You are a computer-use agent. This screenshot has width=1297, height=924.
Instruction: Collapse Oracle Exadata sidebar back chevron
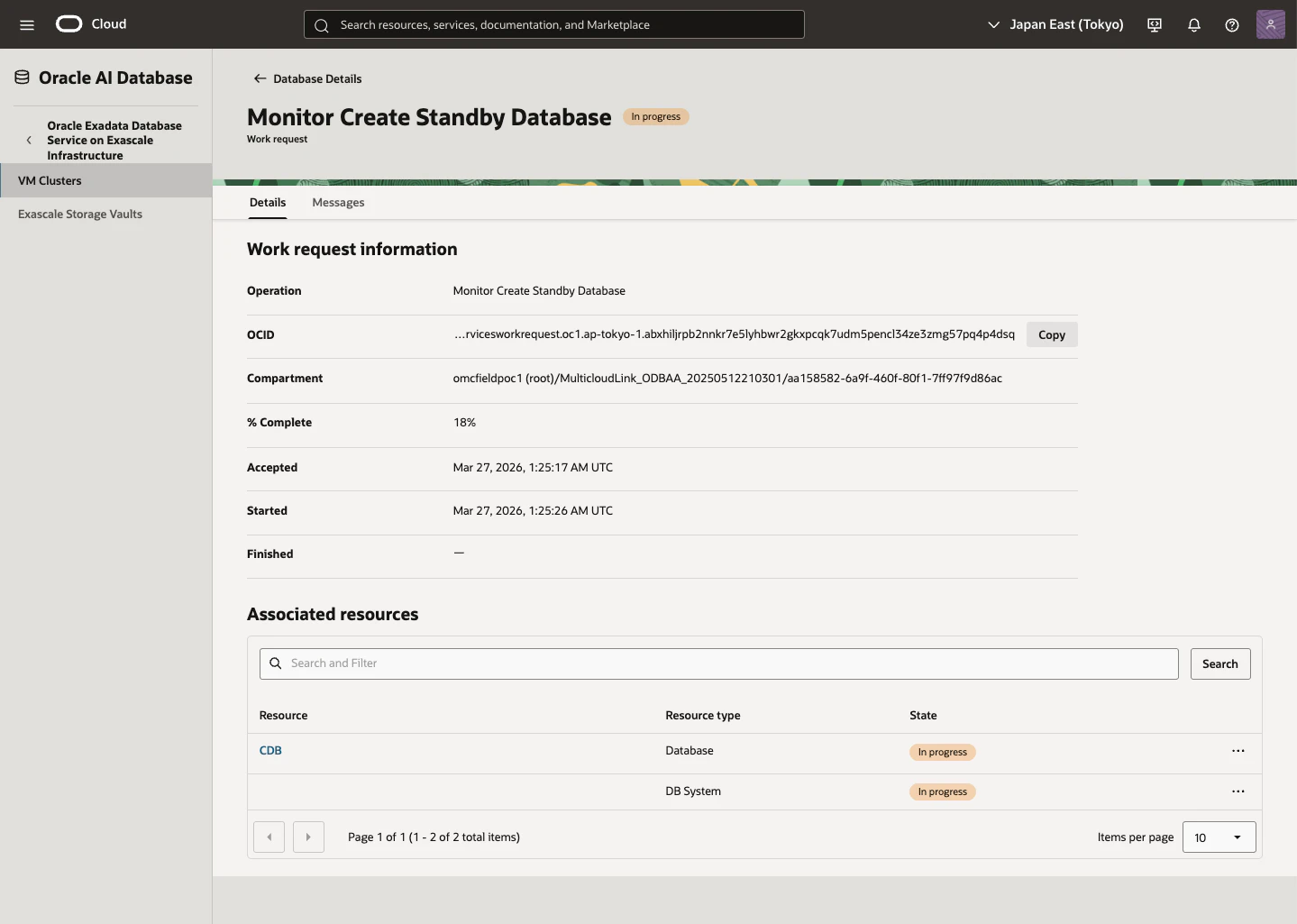click(29, 141)
